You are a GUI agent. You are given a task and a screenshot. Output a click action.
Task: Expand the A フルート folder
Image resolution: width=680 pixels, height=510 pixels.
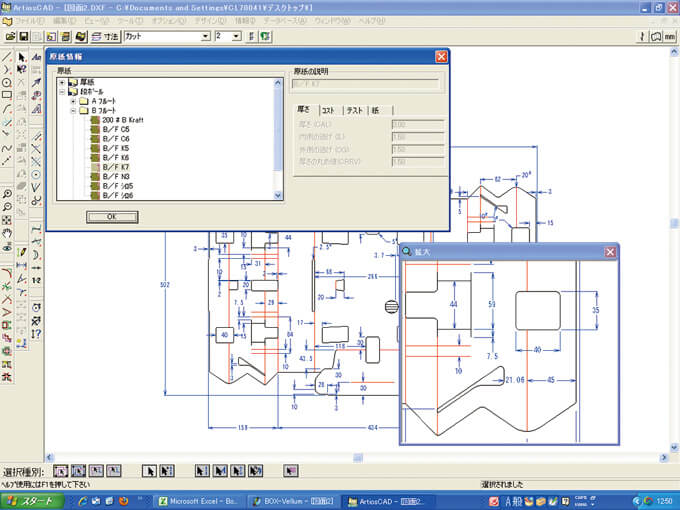point(73,101)
